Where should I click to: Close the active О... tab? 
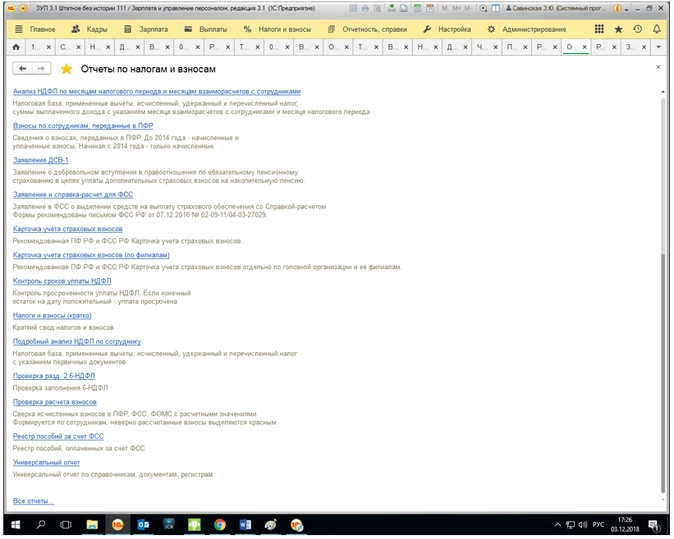coord(585,47)
